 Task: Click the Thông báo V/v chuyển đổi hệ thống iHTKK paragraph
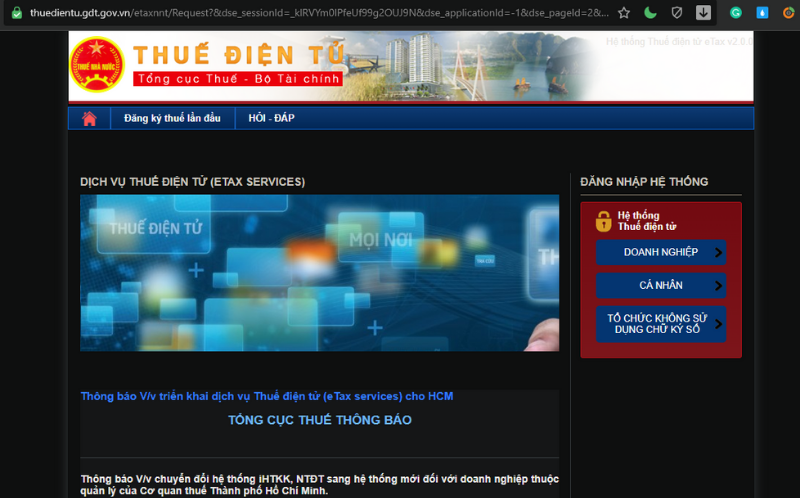320,485
